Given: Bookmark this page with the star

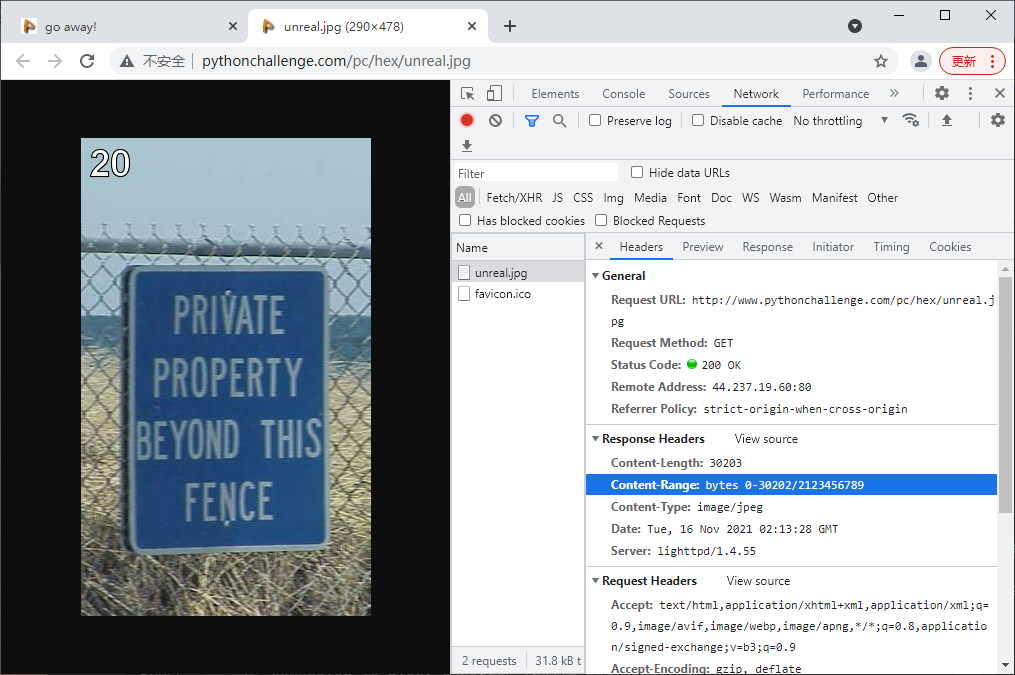Looking at the screenshot, I should [x=880, y=61].
